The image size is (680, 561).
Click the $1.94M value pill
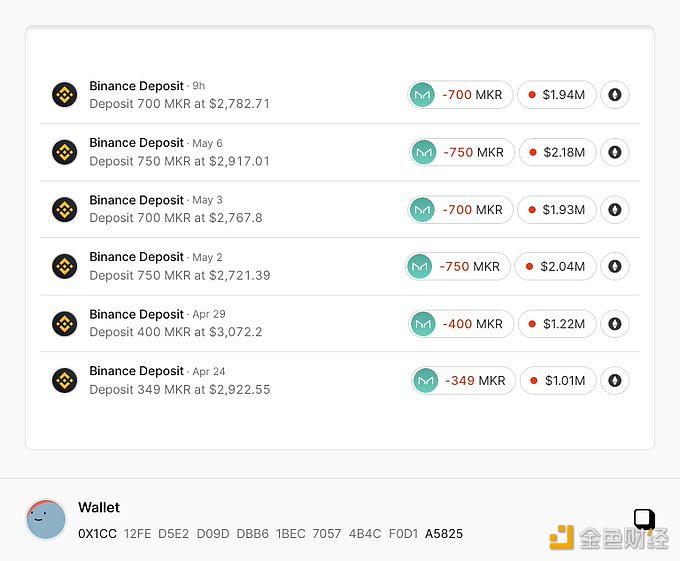pos(556,95)
